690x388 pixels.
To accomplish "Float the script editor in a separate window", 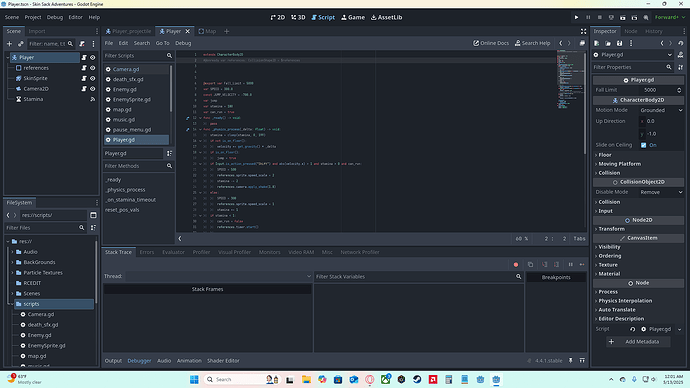I will coord(582,43).
